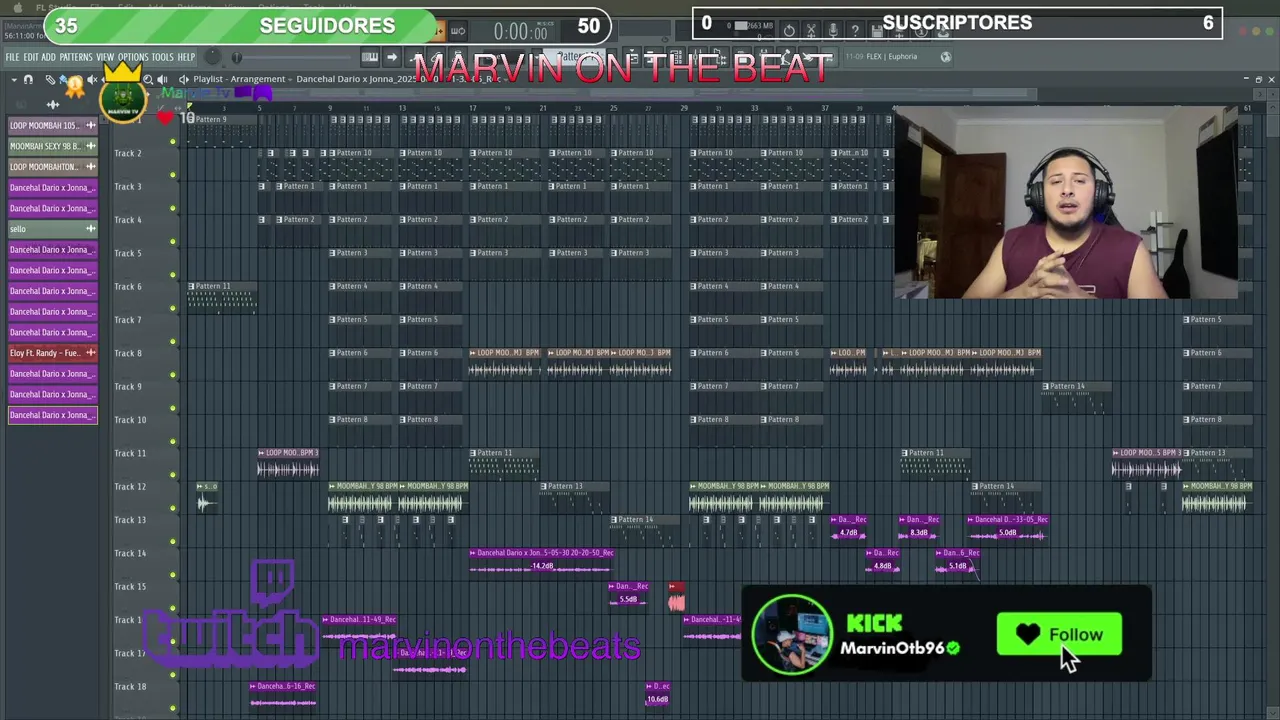Click the 0:00:00 time display
This screenshot has height=720, width=1280.
[x=520, y=32]
